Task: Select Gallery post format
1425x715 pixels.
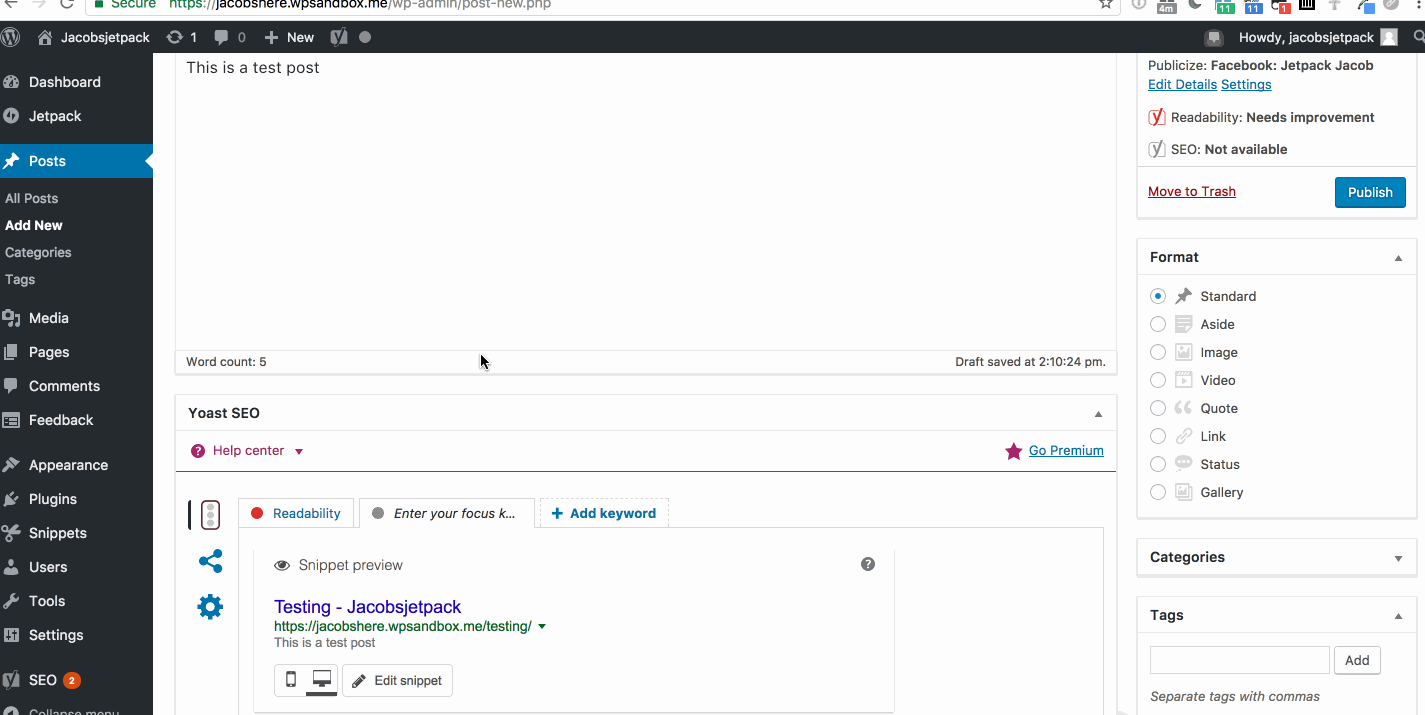Action: pos(1158,492)
